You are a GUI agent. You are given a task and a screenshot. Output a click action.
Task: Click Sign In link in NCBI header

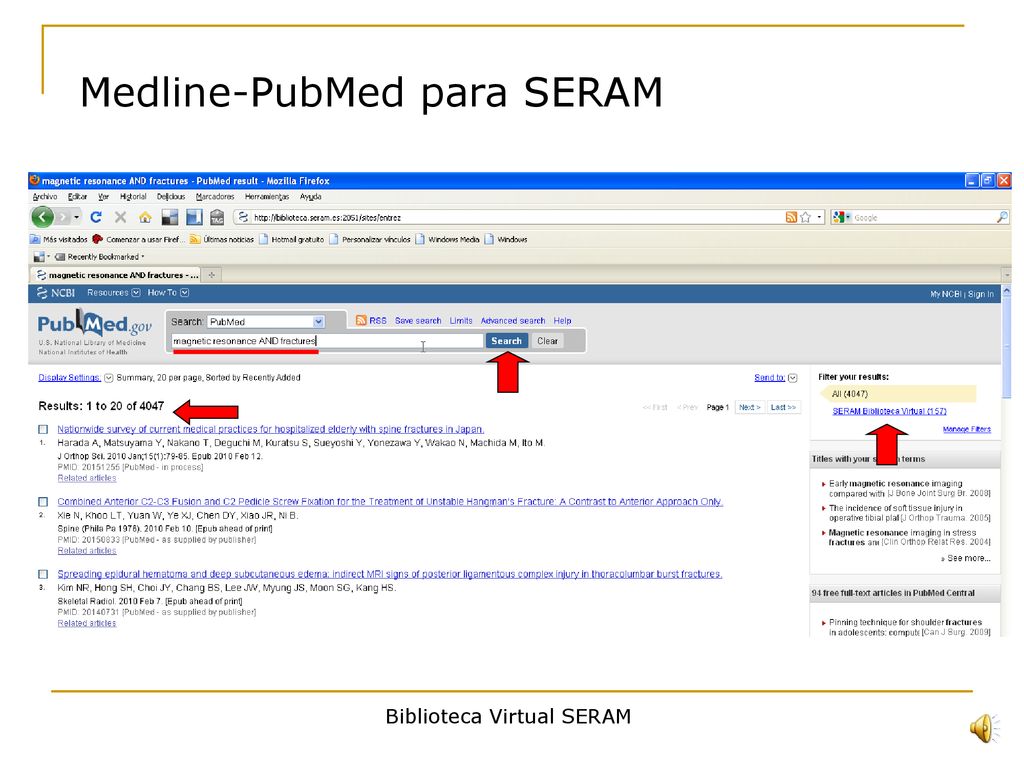click(x=980, y=294)
